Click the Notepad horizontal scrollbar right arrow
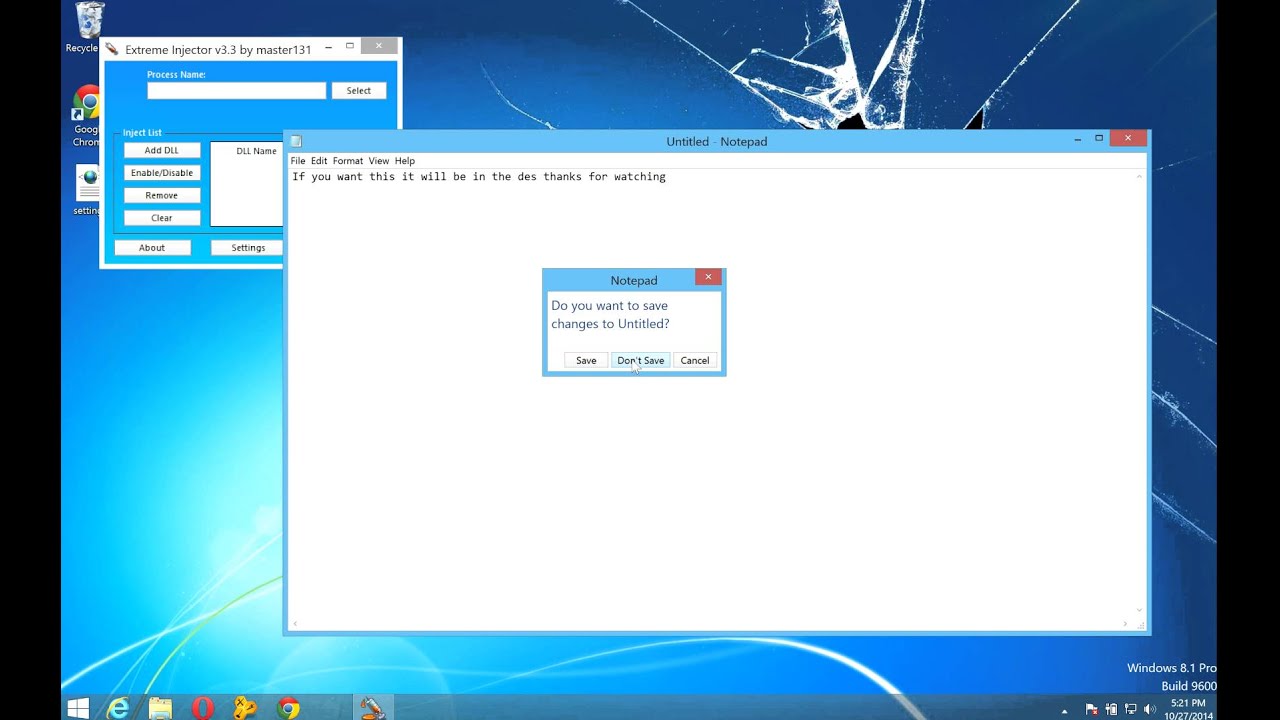The image size is (1280, 720). (x=1126, y=624)
